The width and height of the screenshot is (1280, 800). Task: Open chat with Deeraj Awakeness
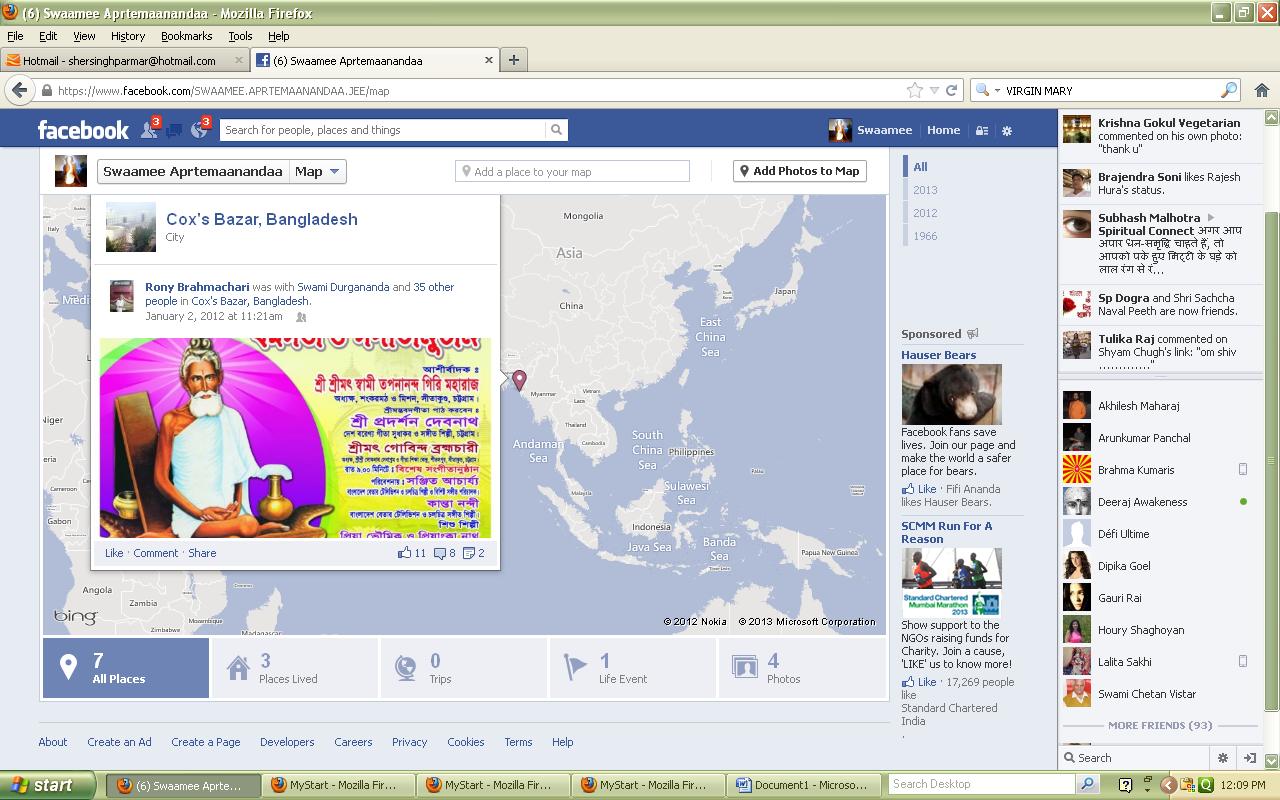tap(1156, 502)
